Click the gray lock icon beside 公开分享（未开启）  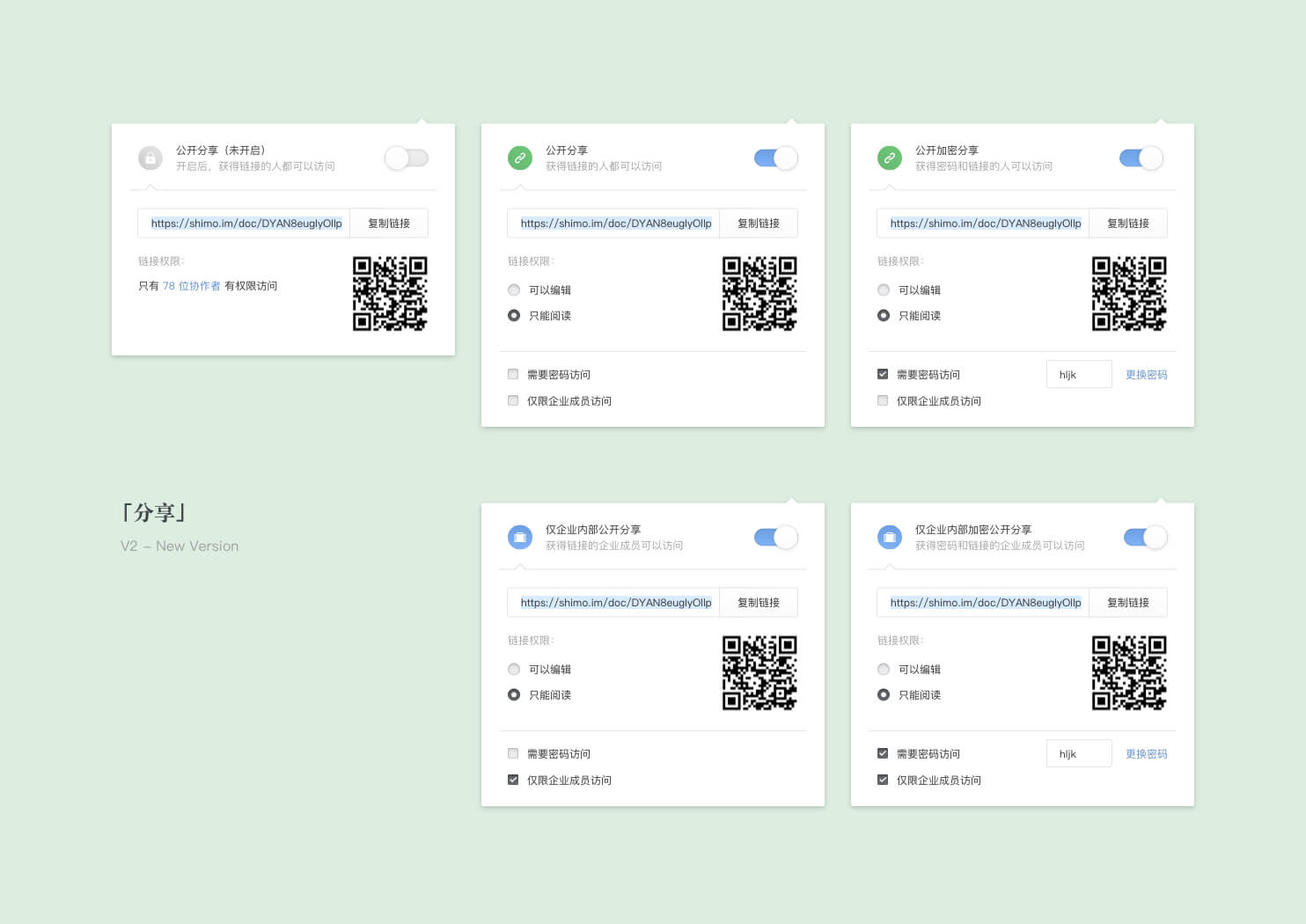coord(150,158)
